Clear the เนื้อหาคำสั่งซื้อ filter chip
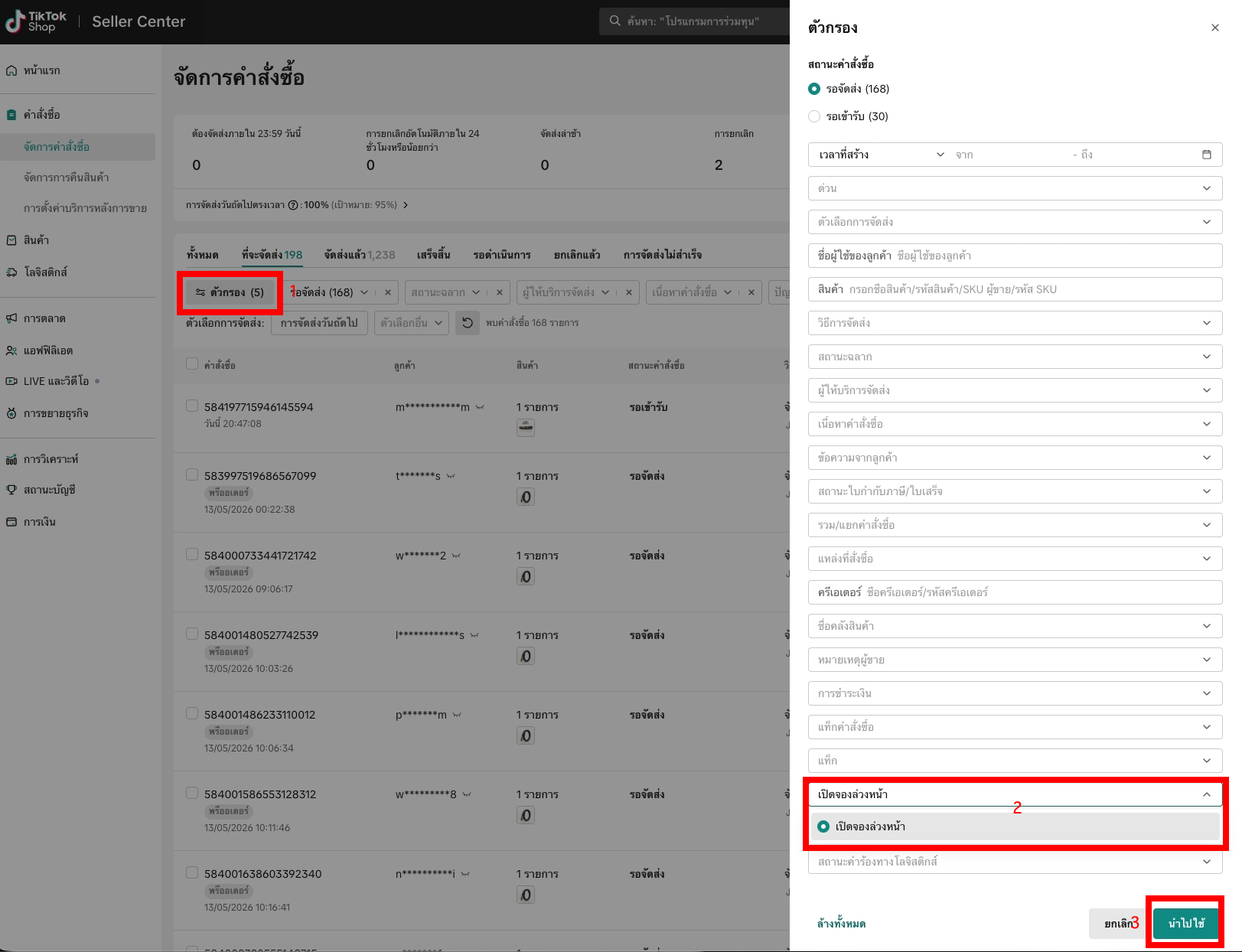This screenshot has width=1242, height=952. point(751,292)
